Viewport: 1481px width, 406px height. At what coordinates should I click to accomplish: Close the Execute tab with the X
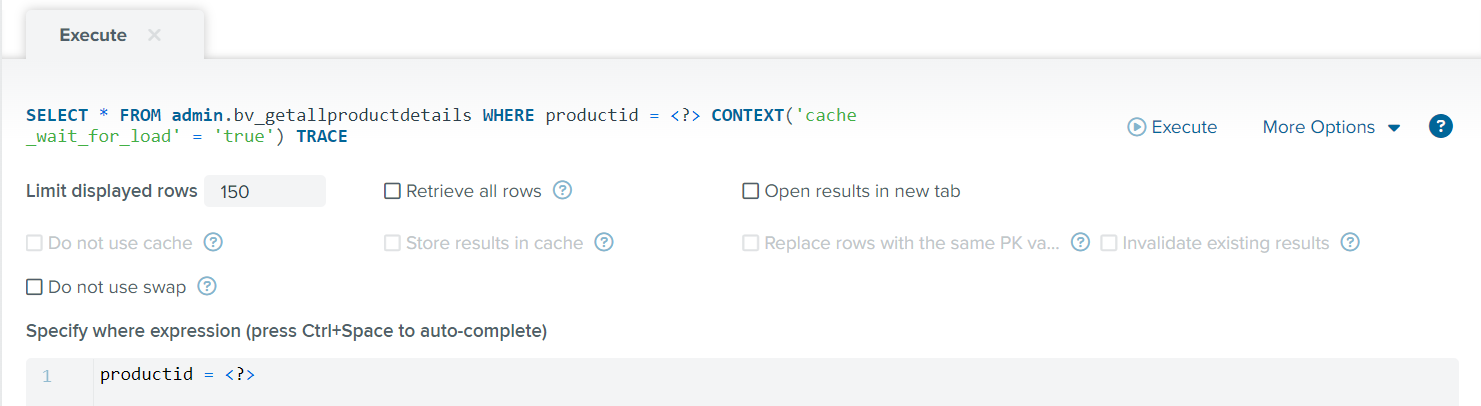click(x=154, y=35)
